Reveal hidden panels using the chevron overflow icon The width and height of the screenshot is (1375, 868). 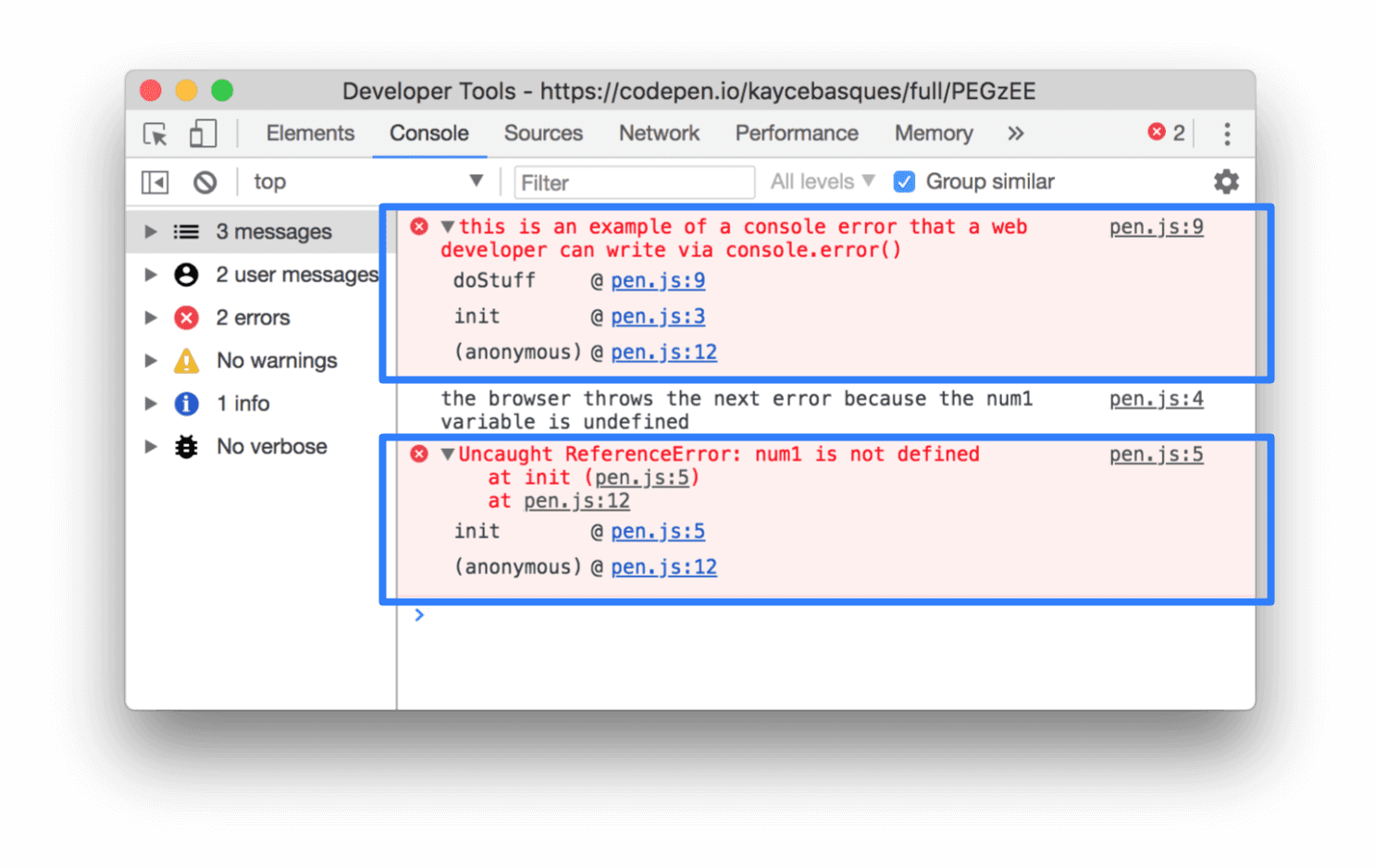point(1015,133)
